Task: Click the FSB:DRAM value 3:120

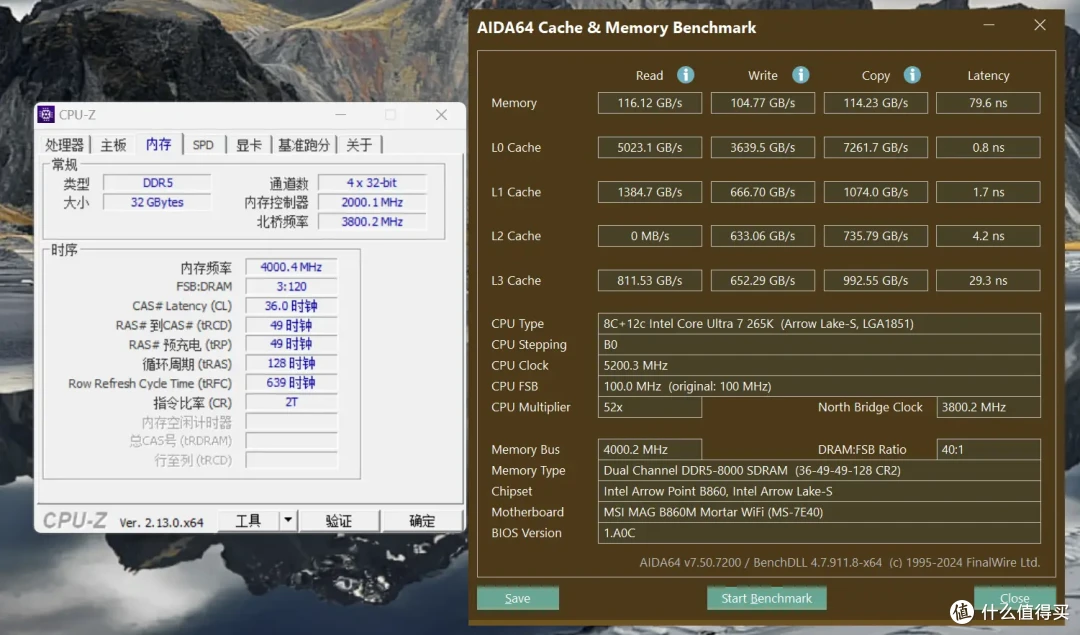Action: (x=291, y=286)
